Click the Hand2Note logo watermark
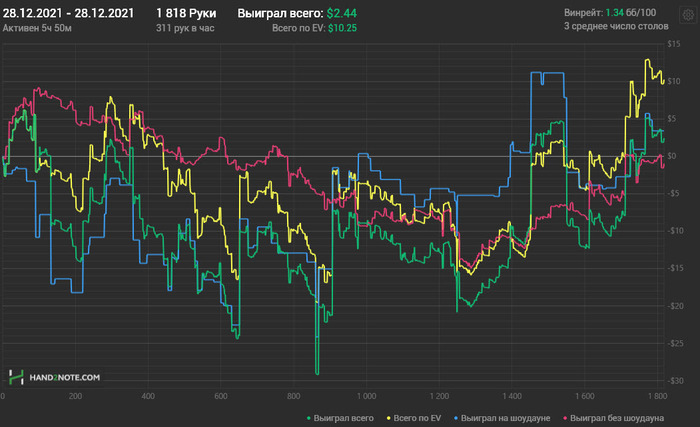The width and height of the screenshot is (700, 427). [x=55, y=377]
